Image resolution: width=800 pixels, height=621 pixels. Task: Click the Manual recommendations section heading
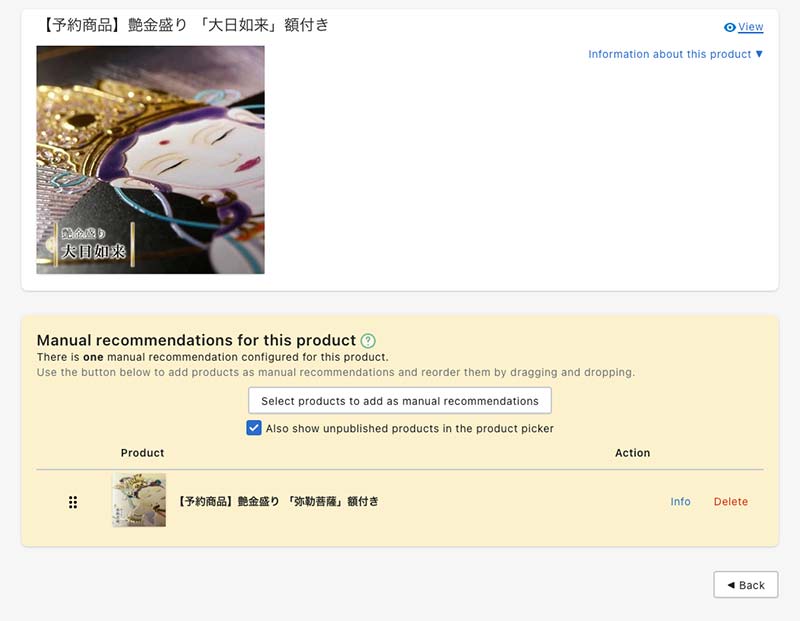(196, 340)
